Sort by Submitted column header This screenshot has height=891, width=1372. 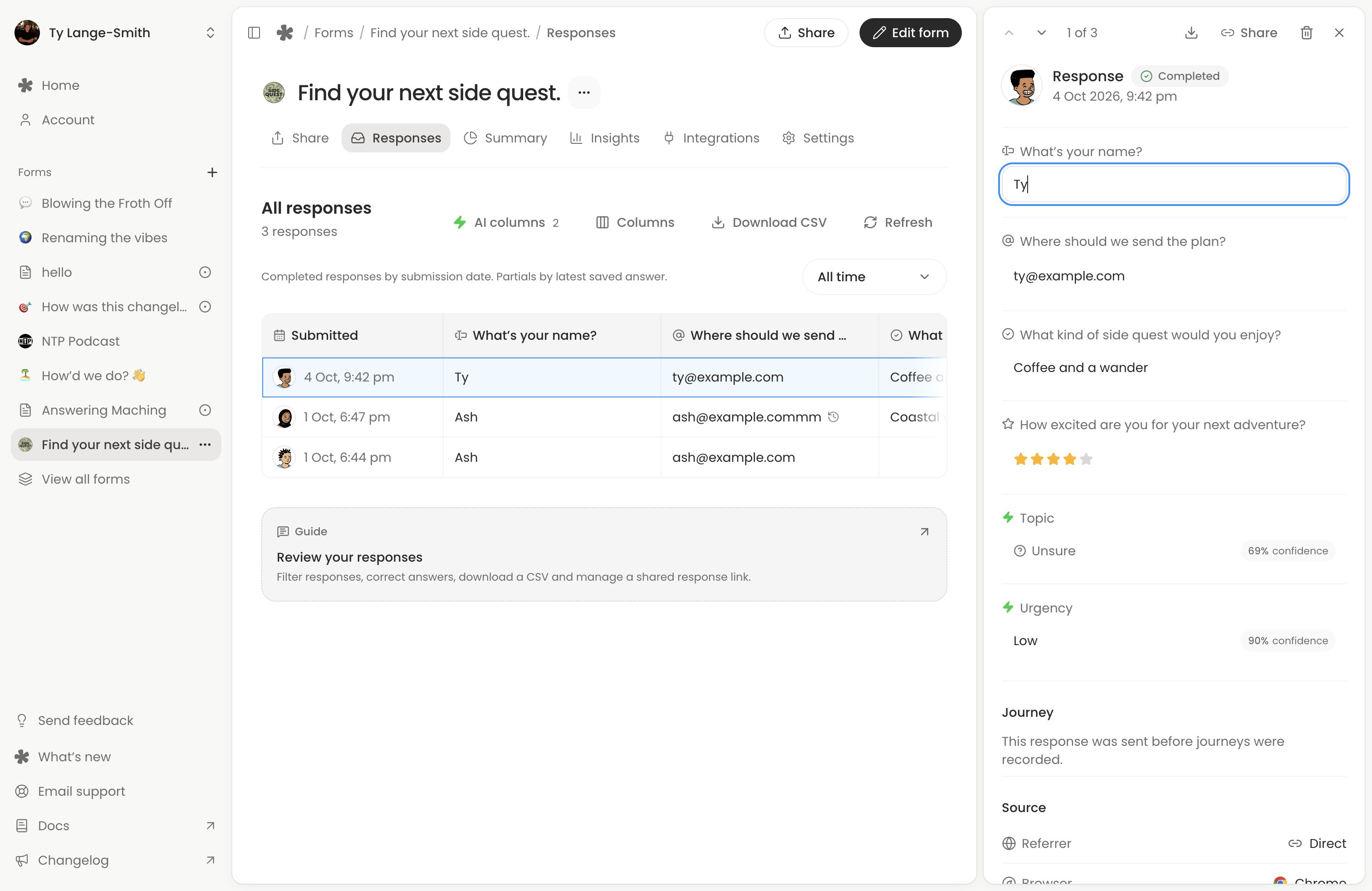tap(352, 335)
